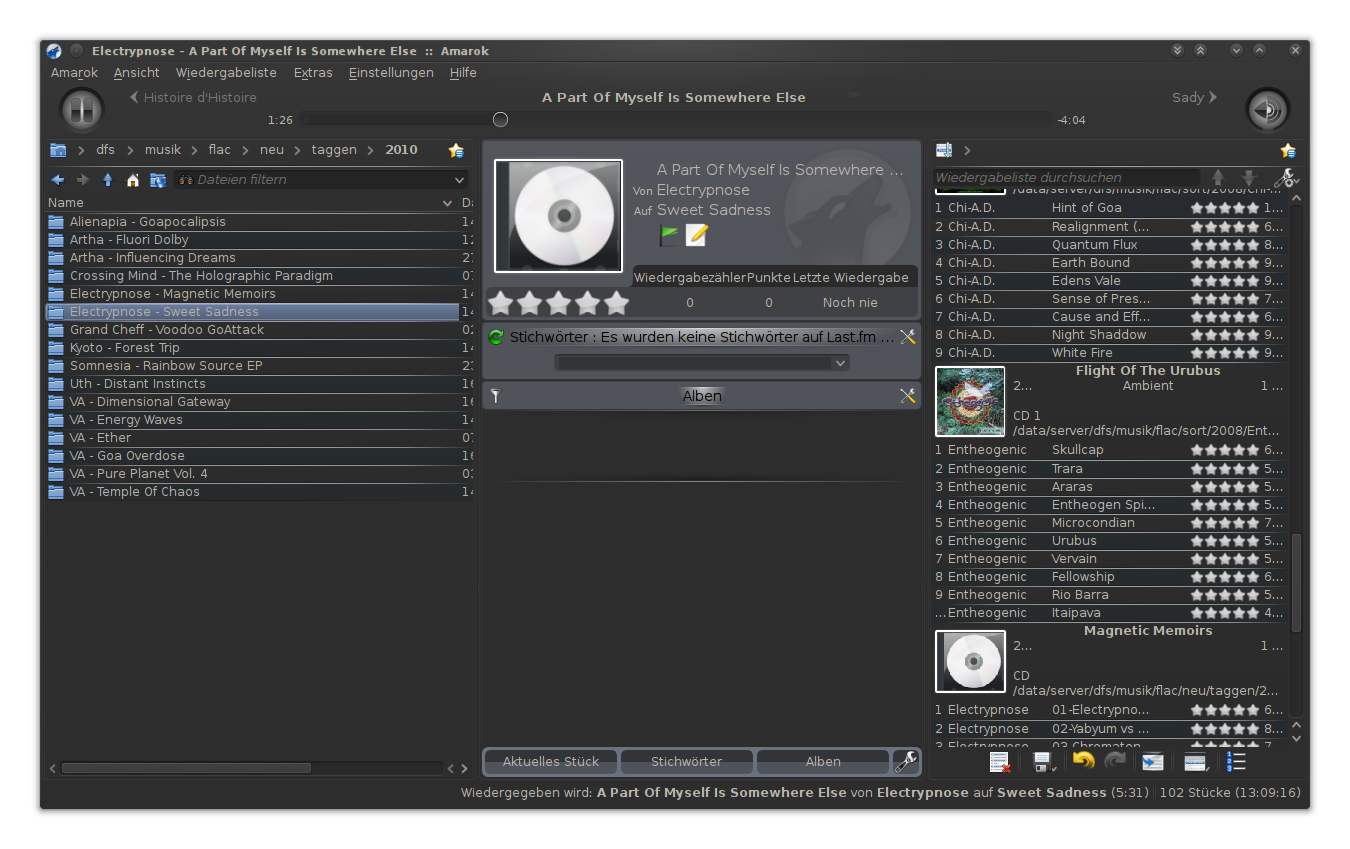Expand breadcrumb arrow after 'dfs'
The height and width of the screenshot is (849, 1350).
click(130, 150)
